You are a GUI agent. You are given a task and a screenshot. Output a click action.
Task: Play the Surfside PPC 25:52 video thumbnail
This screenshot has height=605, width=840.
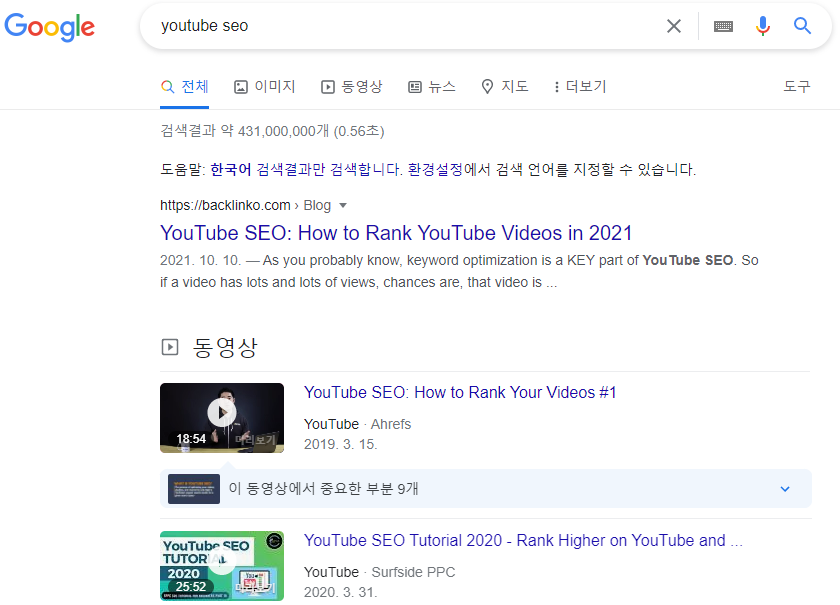click(222, 566)
